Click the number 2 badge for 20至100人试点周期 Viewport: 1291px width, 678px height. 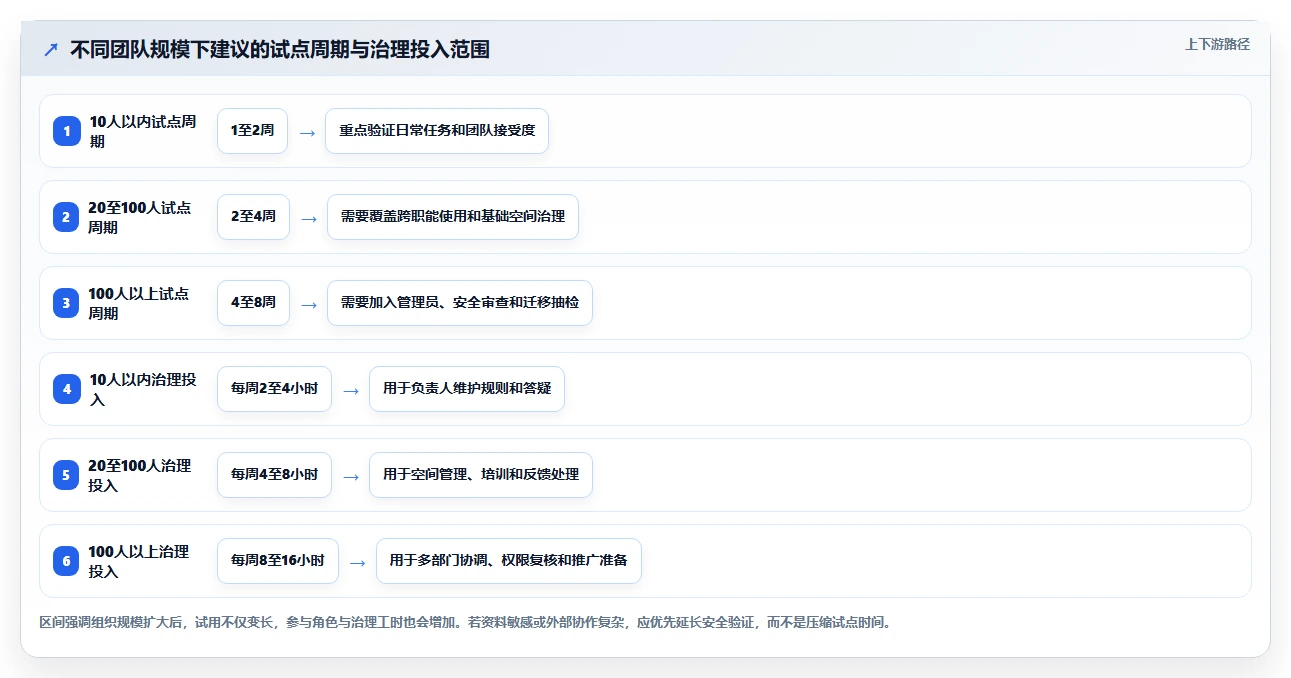(67, 217)
